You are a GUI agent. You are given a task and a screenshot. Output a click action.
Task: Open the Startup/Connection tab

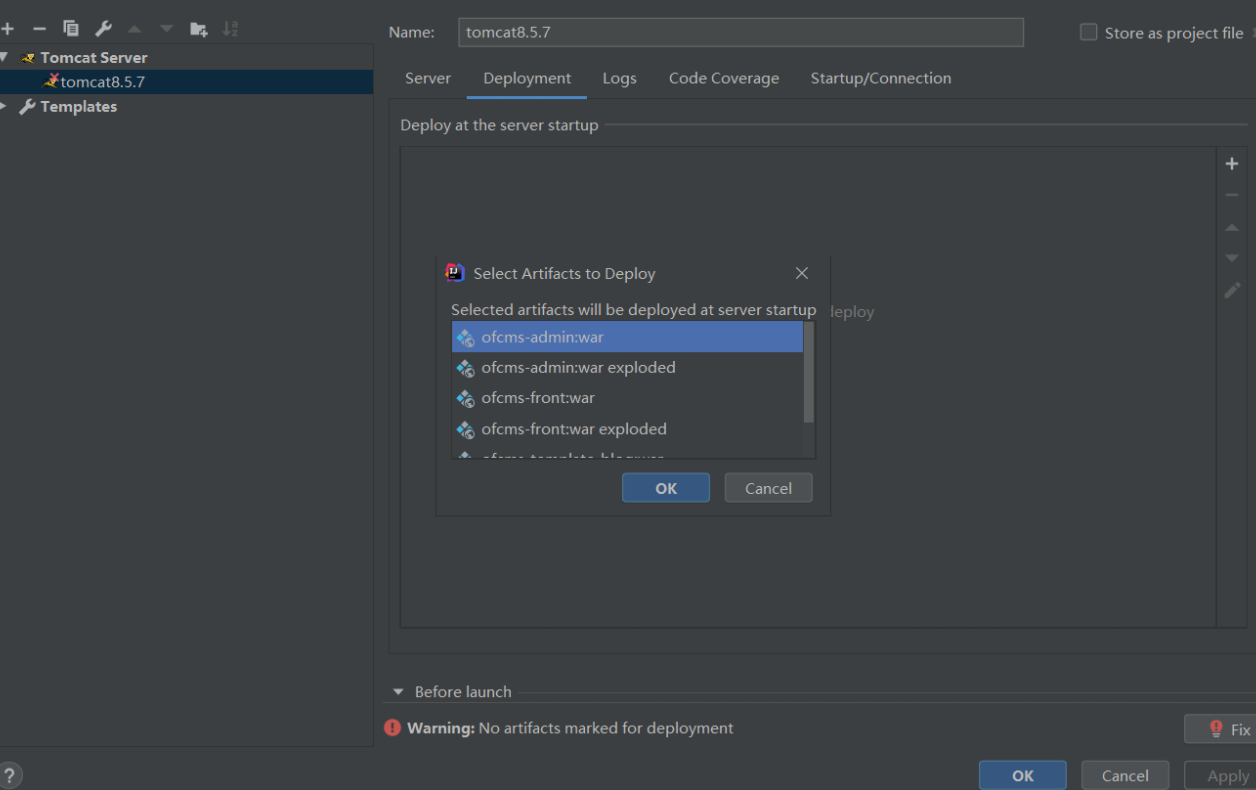(x=881, y=78)
